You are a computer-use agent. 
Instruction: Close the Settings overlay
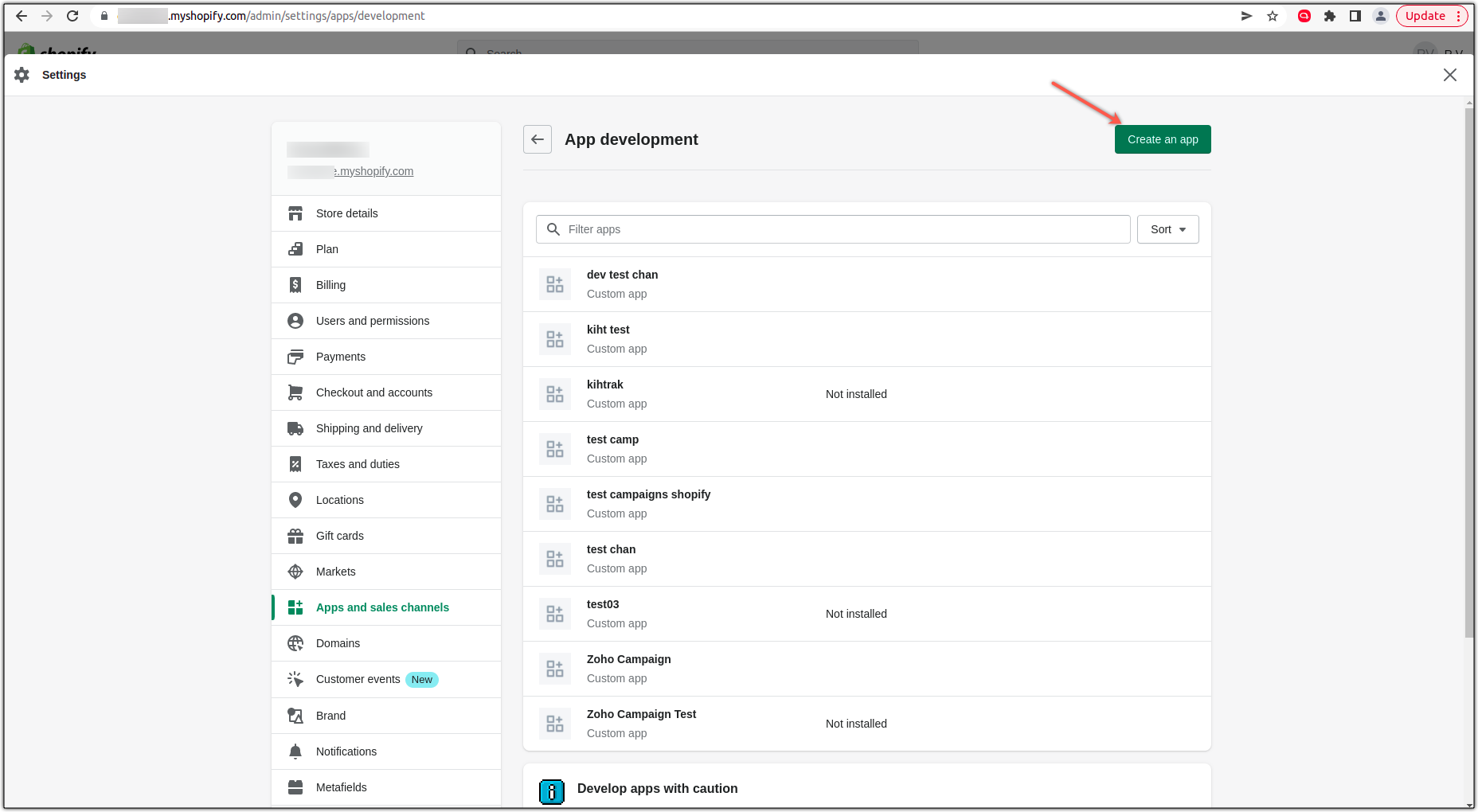click(x=1449, y=74)
